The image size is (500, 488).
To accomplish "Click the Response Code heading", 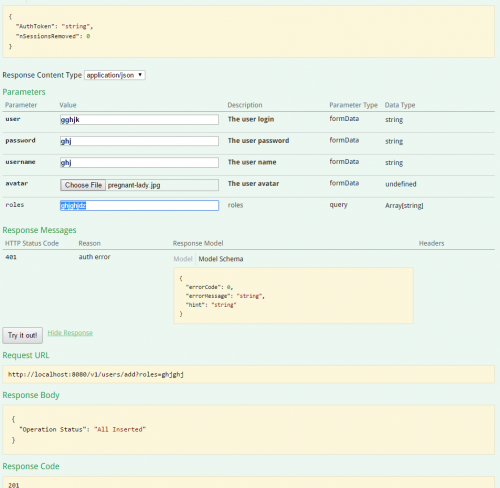I will (31, 466).
